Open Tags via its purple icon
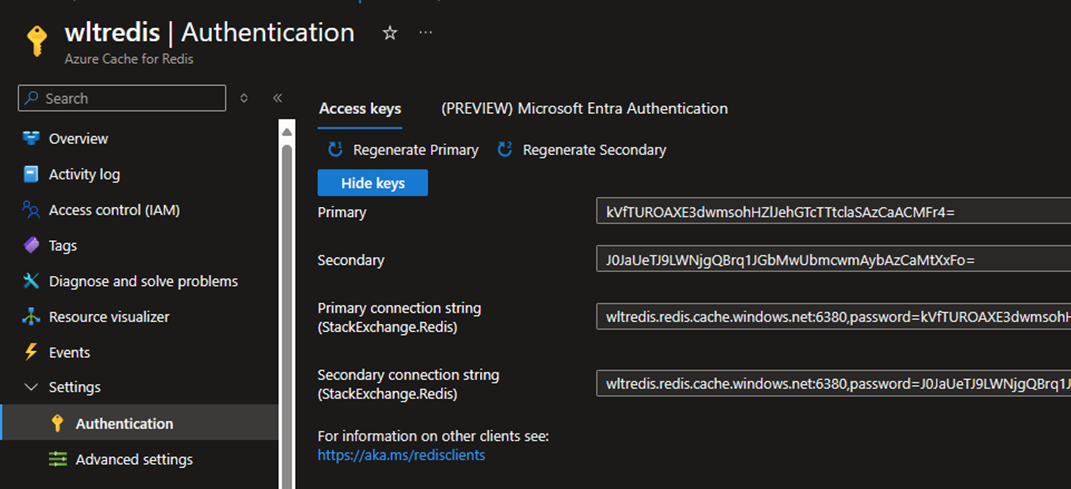The image size is (1071, 489). 31,245
